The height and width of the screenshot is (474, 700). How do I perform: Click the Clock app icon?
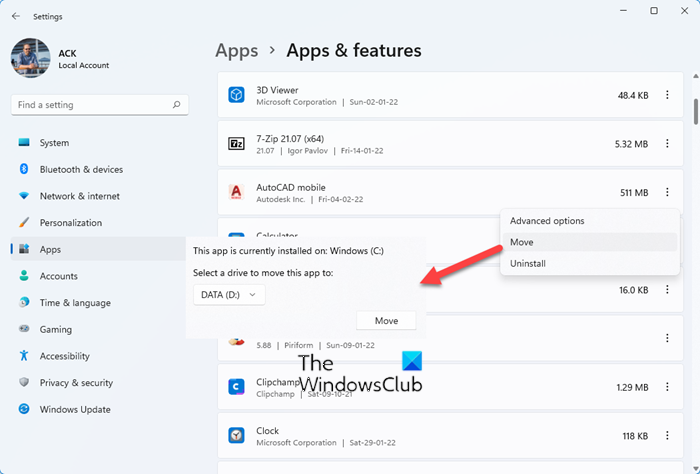click(236, 436)
